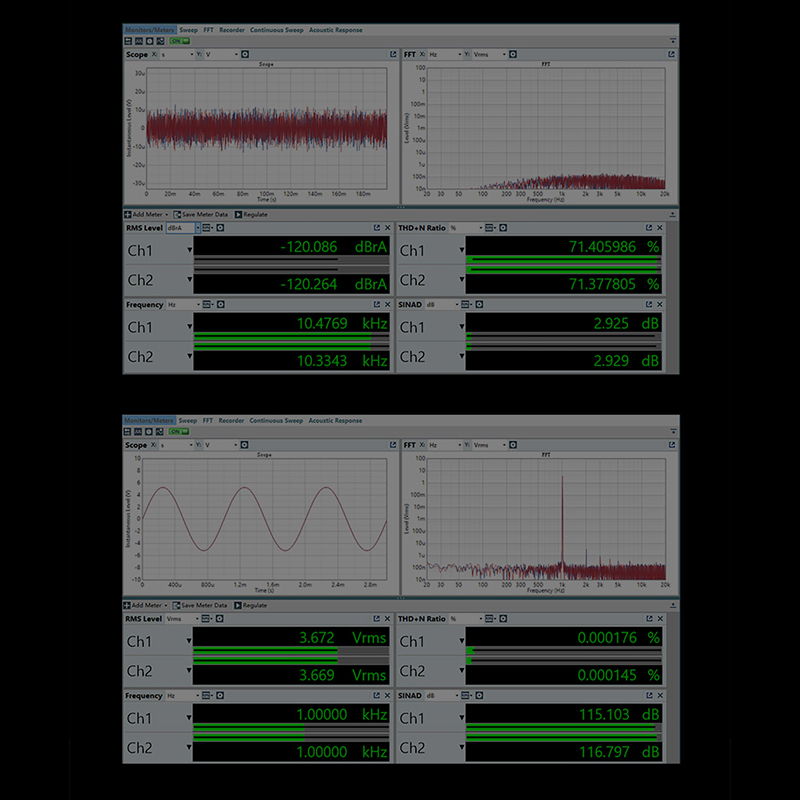The image size is (800, 800).
Task: Pop out the top Scope graph panel
Action: (392, 54)
